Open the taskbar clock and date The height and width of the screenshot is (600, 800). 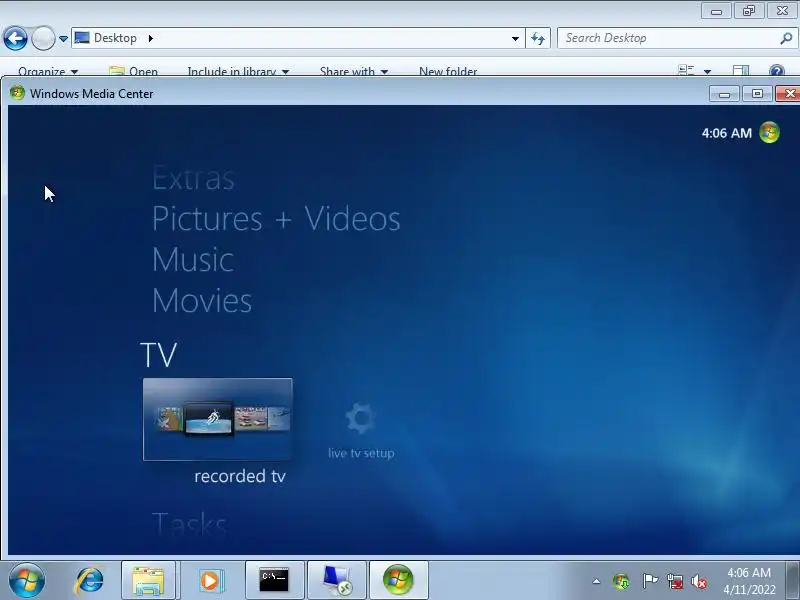pos(749,581)
